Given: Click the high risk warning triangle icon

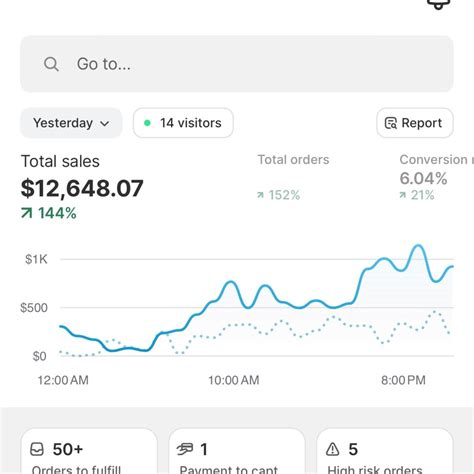Looking at the screenshot, I should [x=332, y=449].
